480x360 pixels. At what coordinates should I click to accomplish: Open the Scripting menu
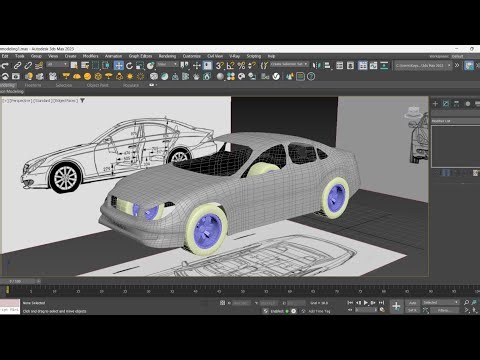tap(254, 56)
